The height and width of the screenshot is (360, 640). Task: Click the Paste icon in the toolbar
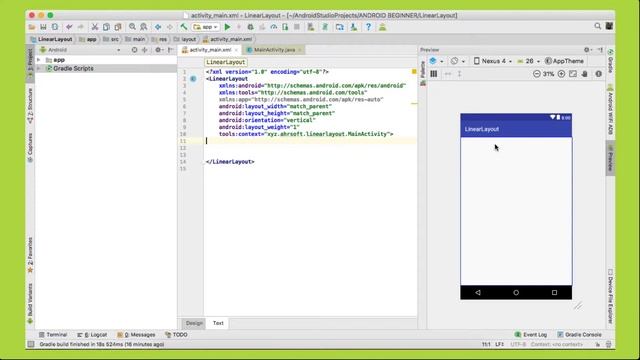click(x=118, y=27)
